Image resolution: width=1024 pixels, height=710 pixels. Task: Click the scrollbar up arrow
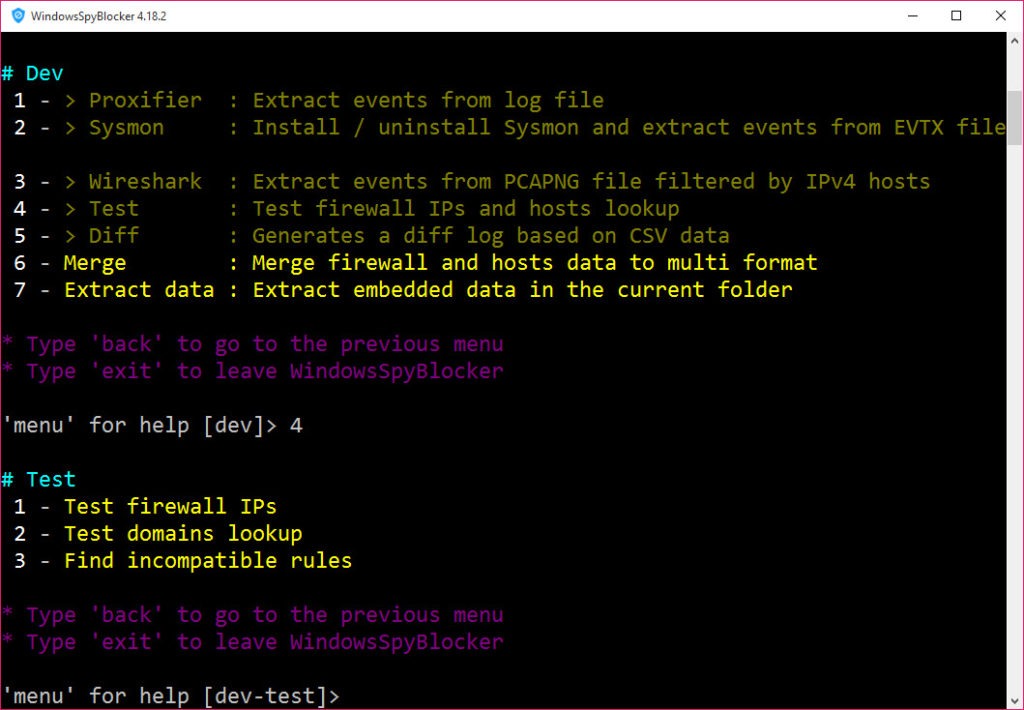point(1015,40)
